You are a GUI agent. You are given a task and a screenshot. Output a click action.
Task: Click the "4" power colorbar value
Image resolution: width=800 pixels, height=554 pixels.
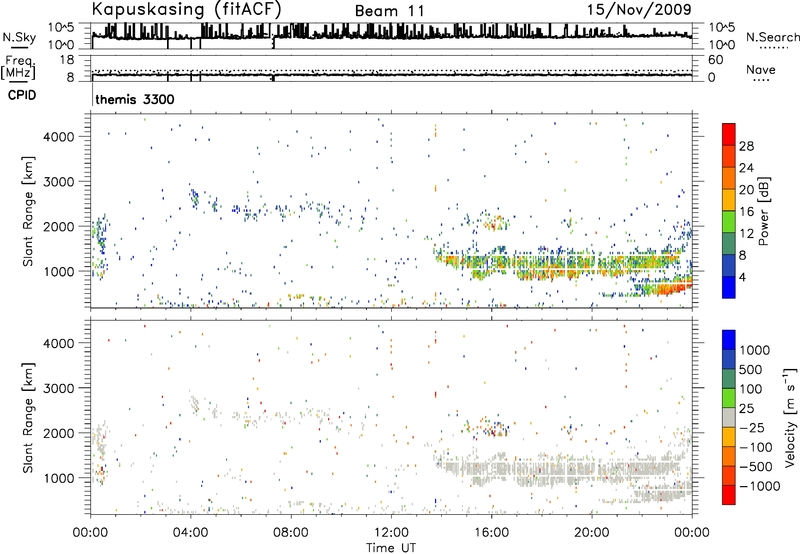743,277
